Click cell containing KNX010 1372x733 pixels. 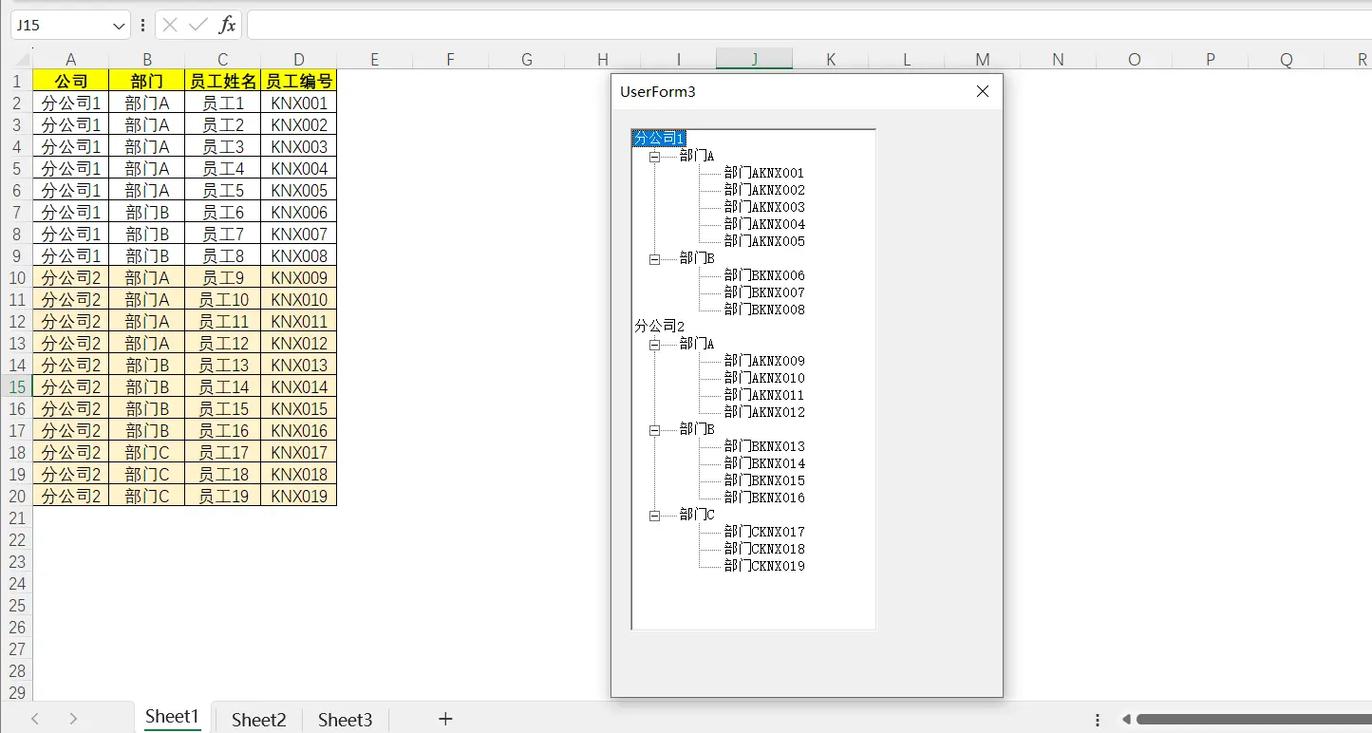point(299,300)
